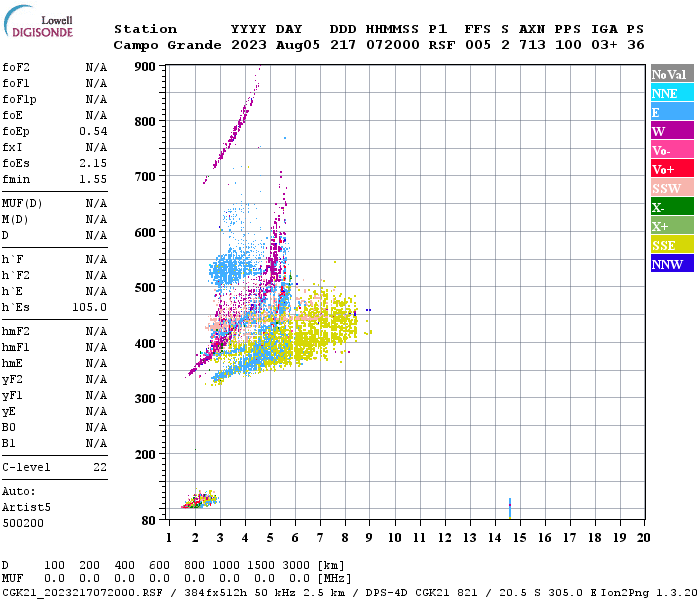Click the foEp value 0.54
Viewport: 700px width, 600px height.
(x=93, y=131)
